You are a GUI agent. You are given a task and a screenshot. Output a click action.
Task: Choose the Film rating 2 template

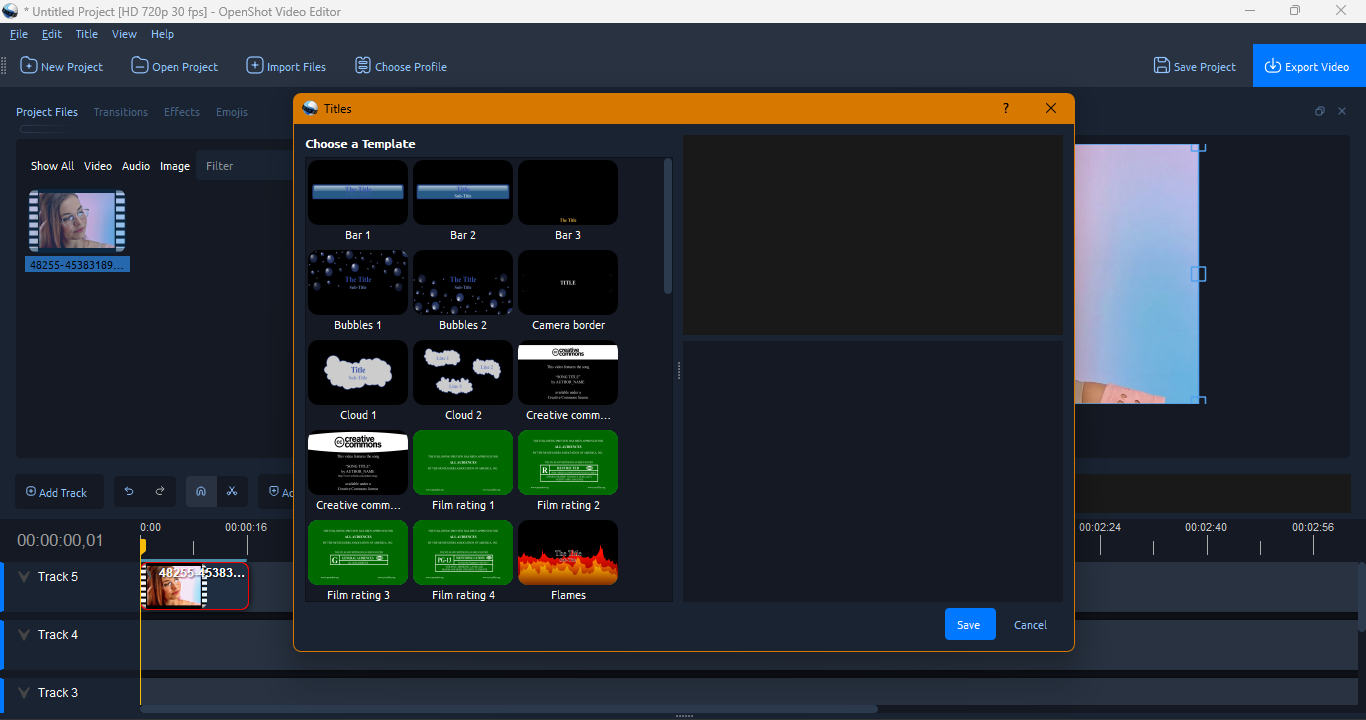coord(568,471)
